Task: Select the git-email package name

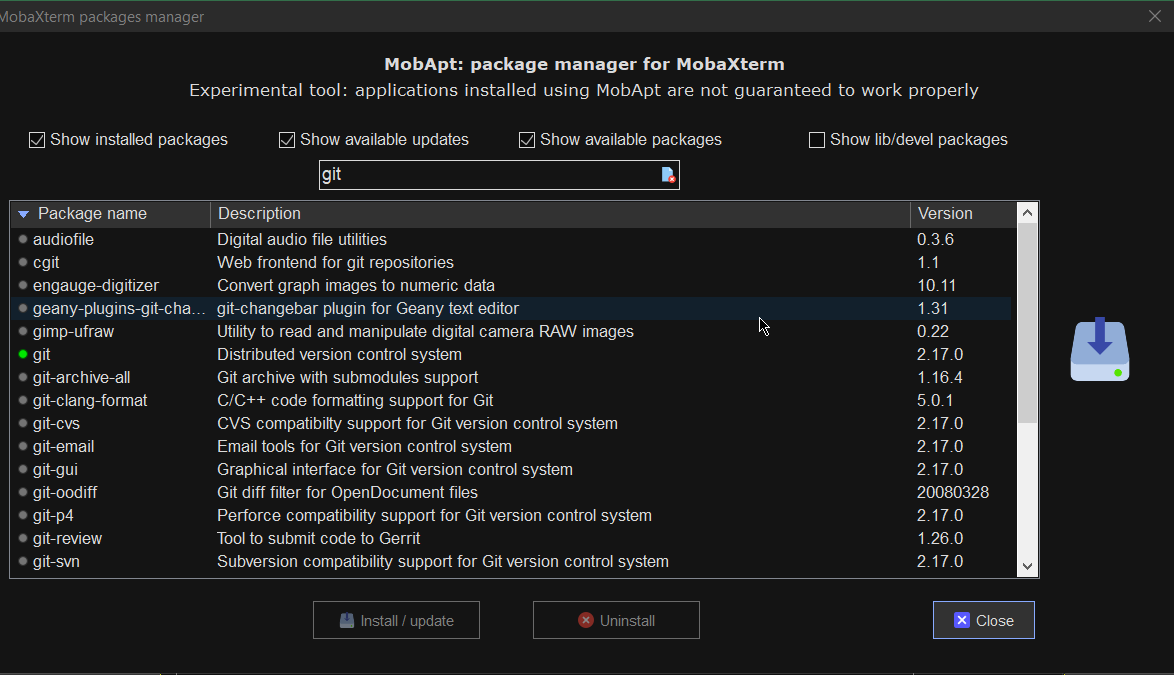Action: (64, 447)
